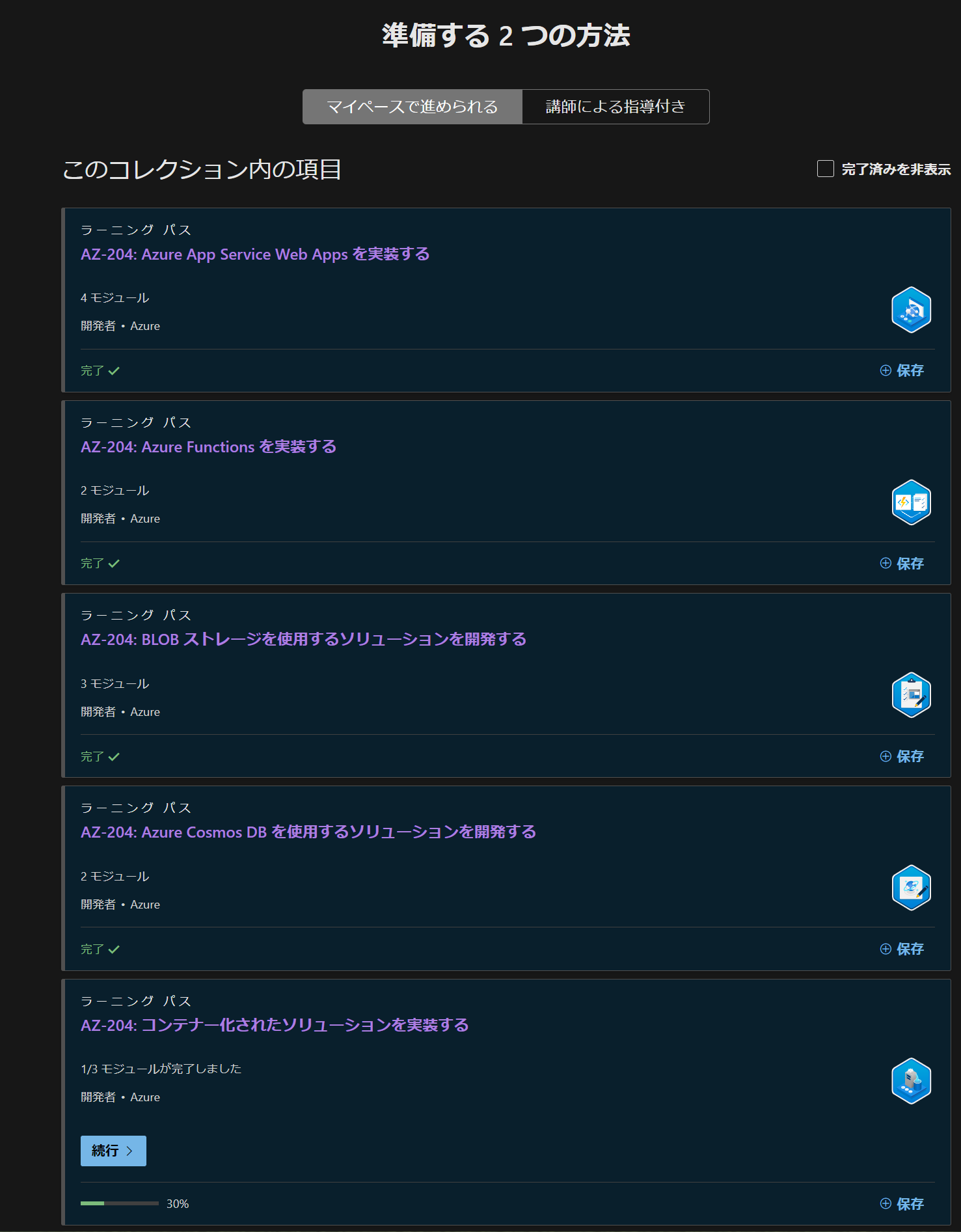Image resolution: width=961 pixels, height=1232 pixels.
Task: Switch to the マイペースで進められる tab
Action: (413, 107)
